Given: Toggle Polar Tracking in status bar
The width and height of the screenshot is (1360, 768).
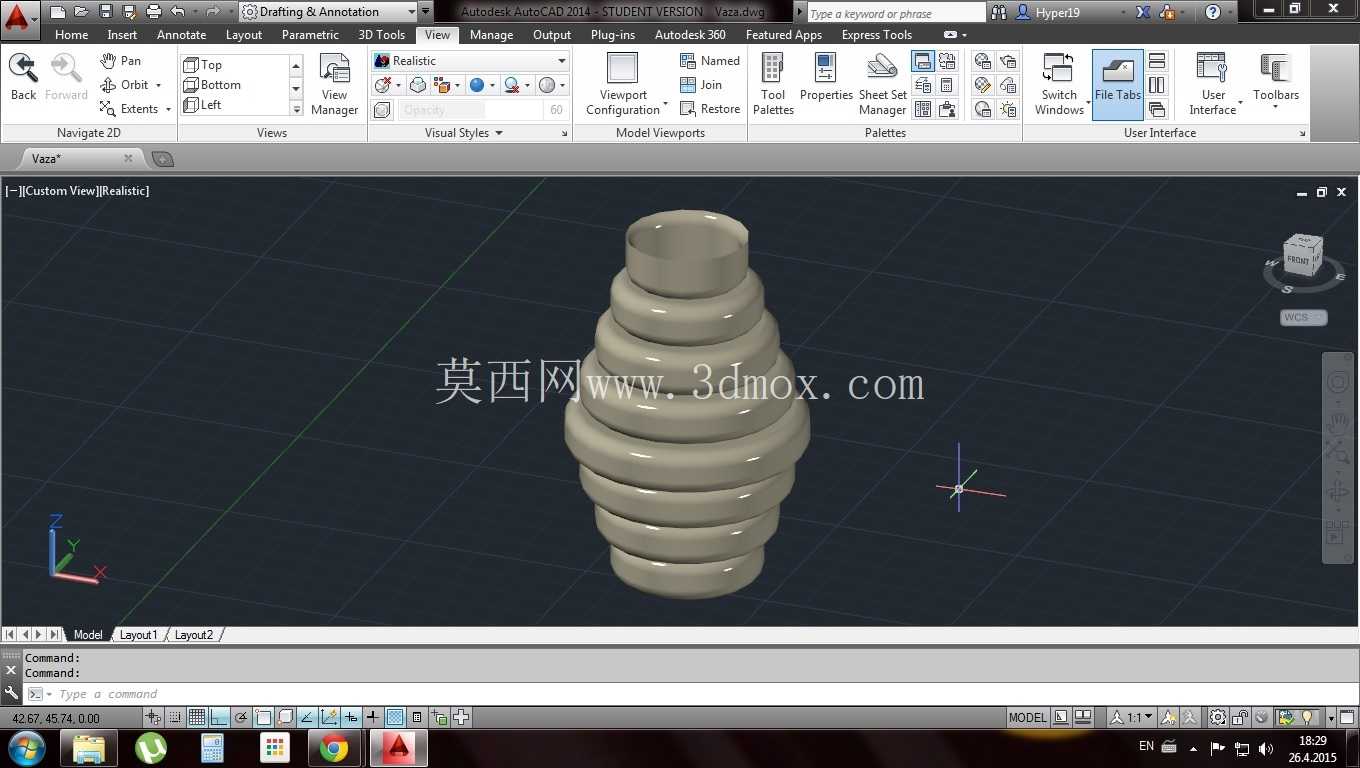Looking at the screenshot, I should click(241, 717).
